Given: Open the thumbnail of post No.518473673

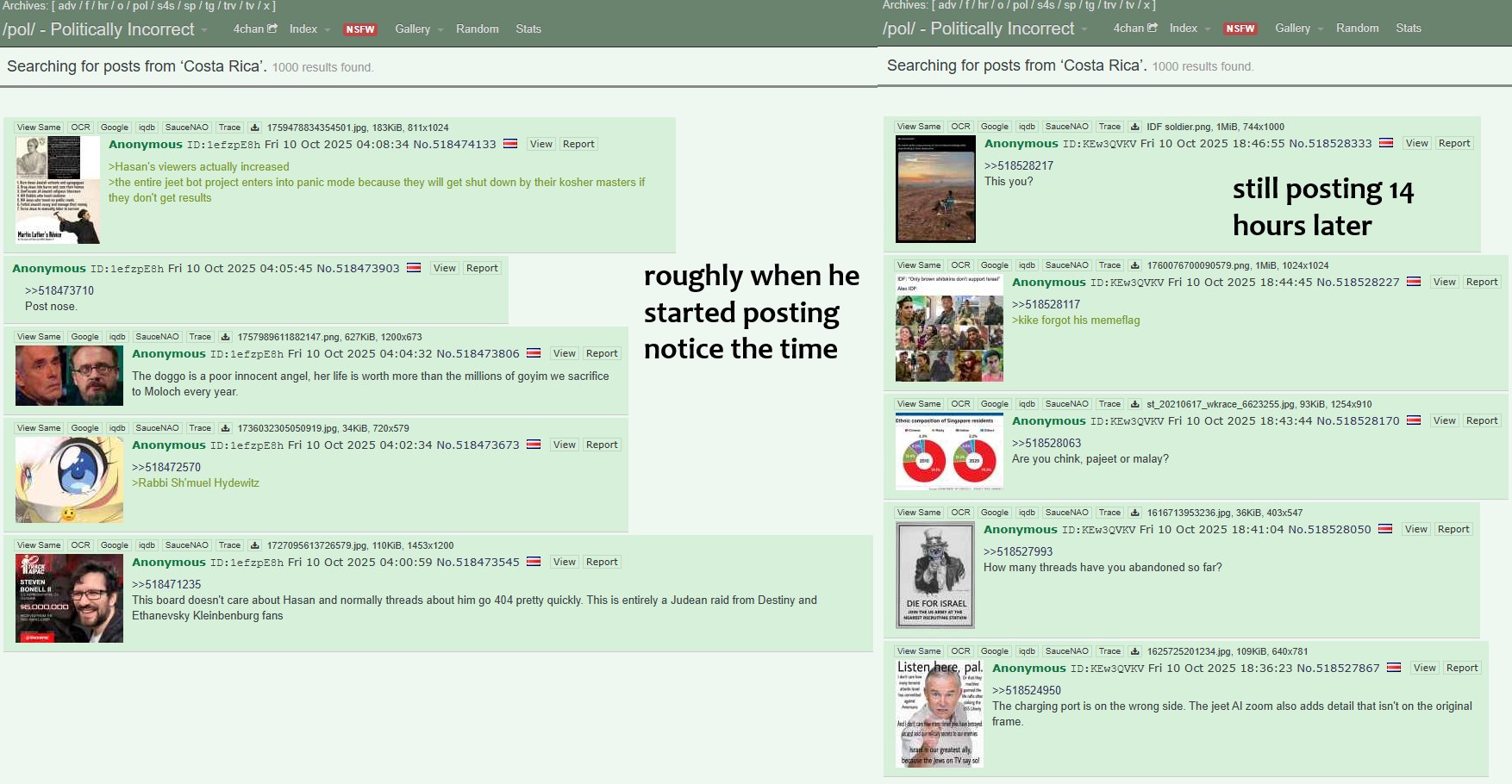Looking at the screenshot, I should tap(69, 480).
